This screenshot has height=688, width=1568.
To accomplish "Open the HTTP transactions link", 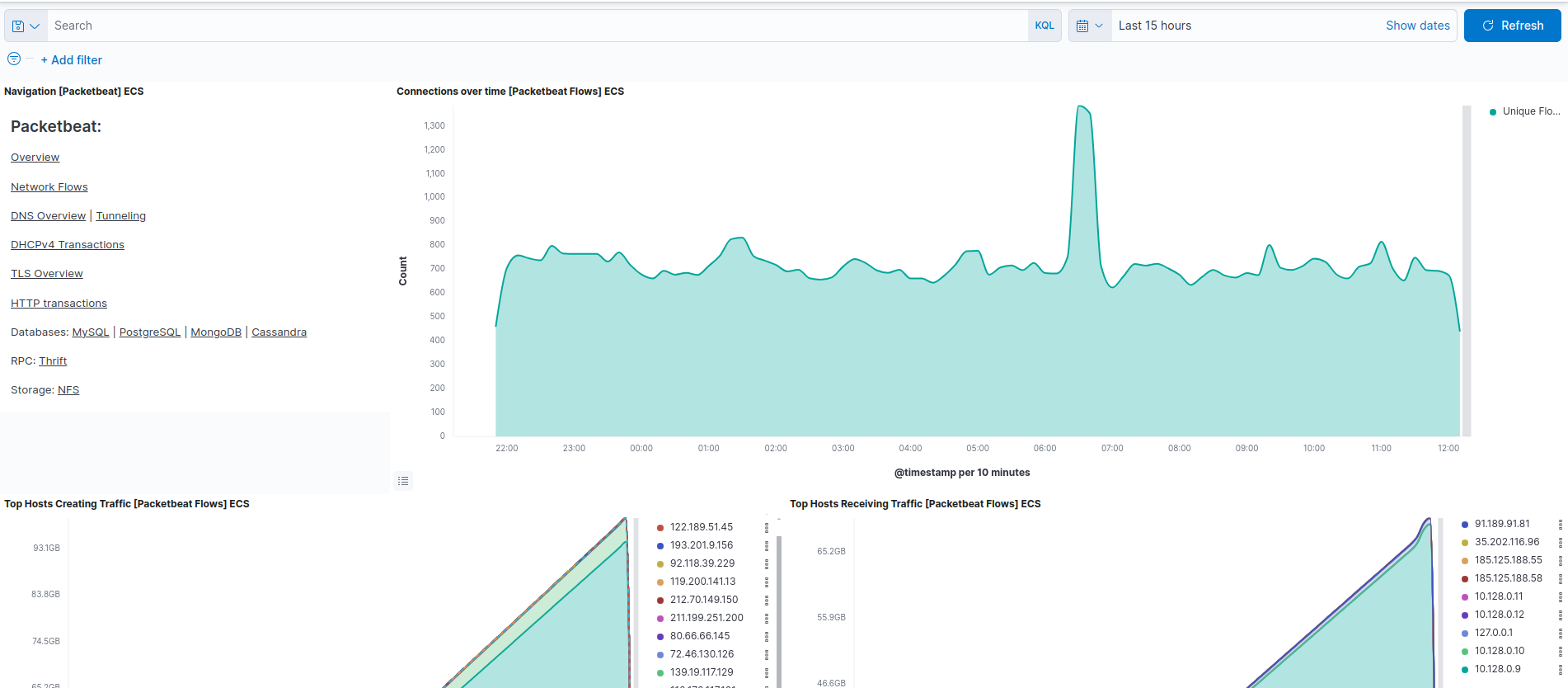I will 59,304.
